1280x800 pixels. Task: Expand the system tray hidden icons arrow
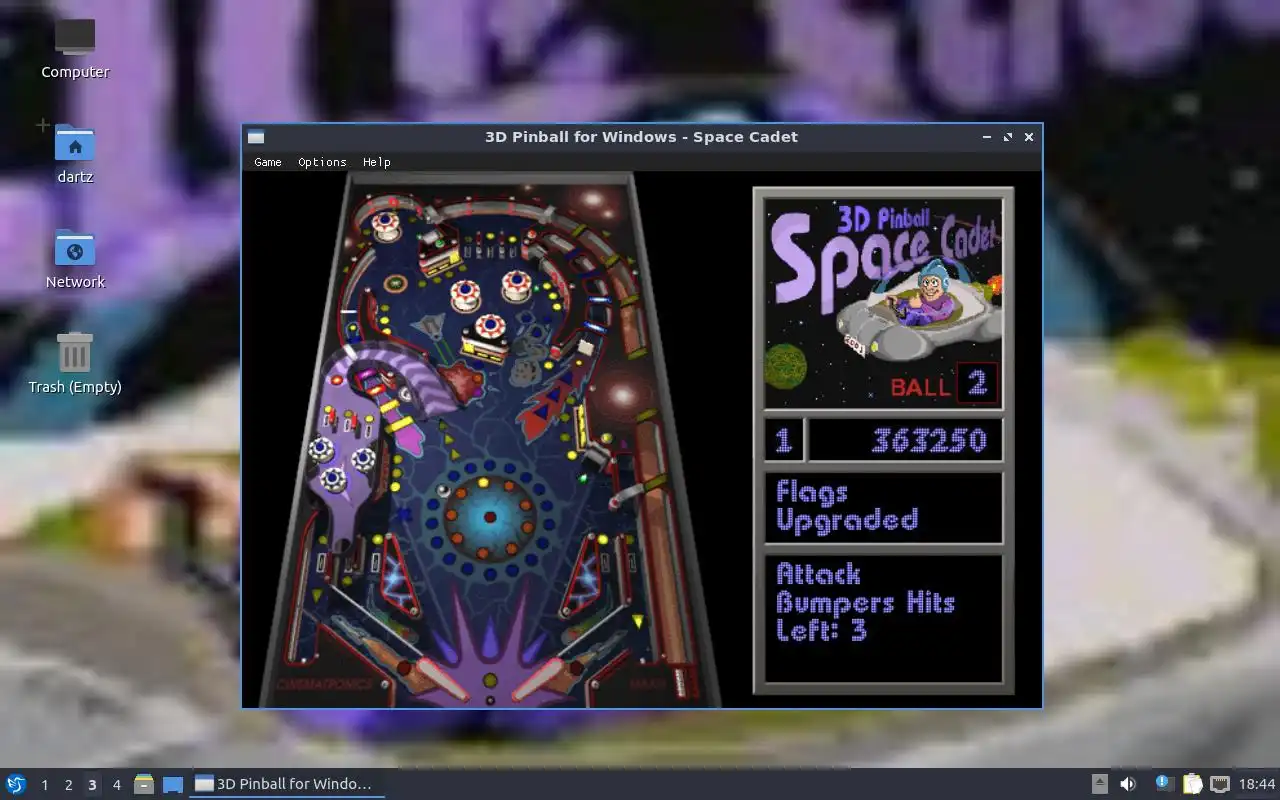coord(1100,784)
